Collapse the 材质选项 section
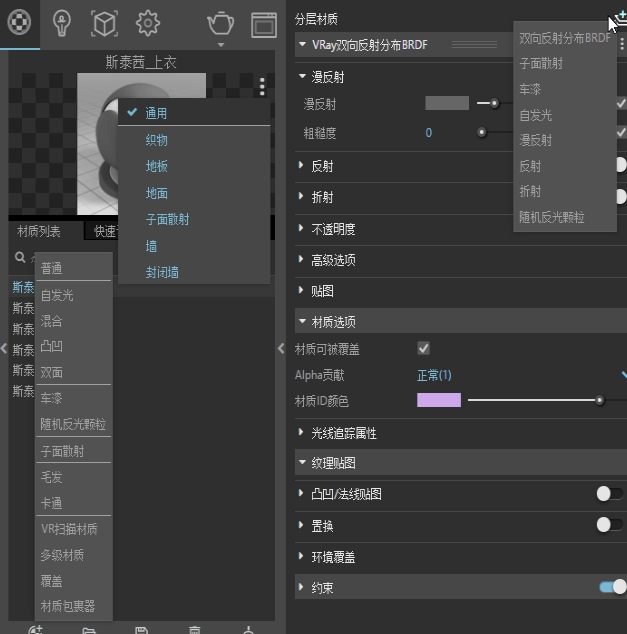Image resolution: width=627 pixels, height=634 pixels. 335,322
